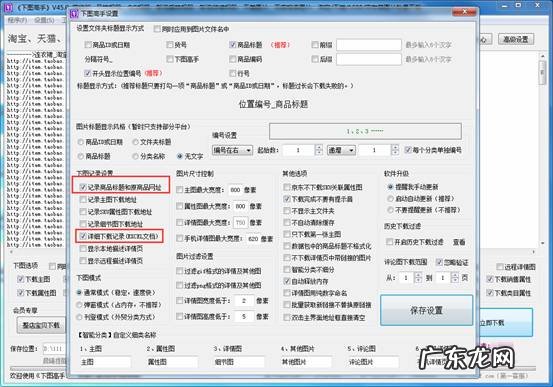
Task: Enable 同时应用到图片文件名中 checkbox
Action: pos(157,29)
